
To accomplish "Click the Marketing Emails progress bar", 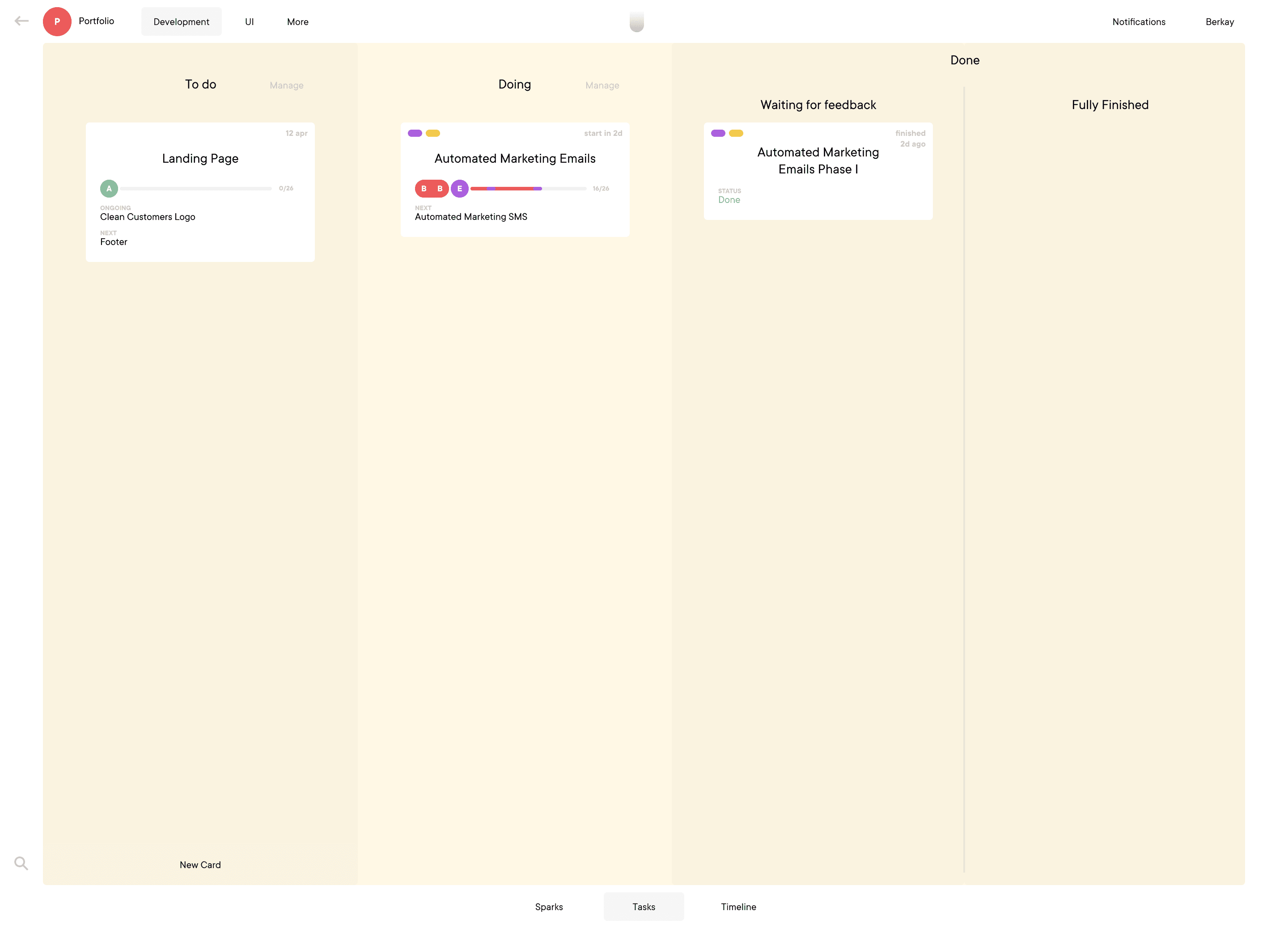I will click(x=528, y=189).
